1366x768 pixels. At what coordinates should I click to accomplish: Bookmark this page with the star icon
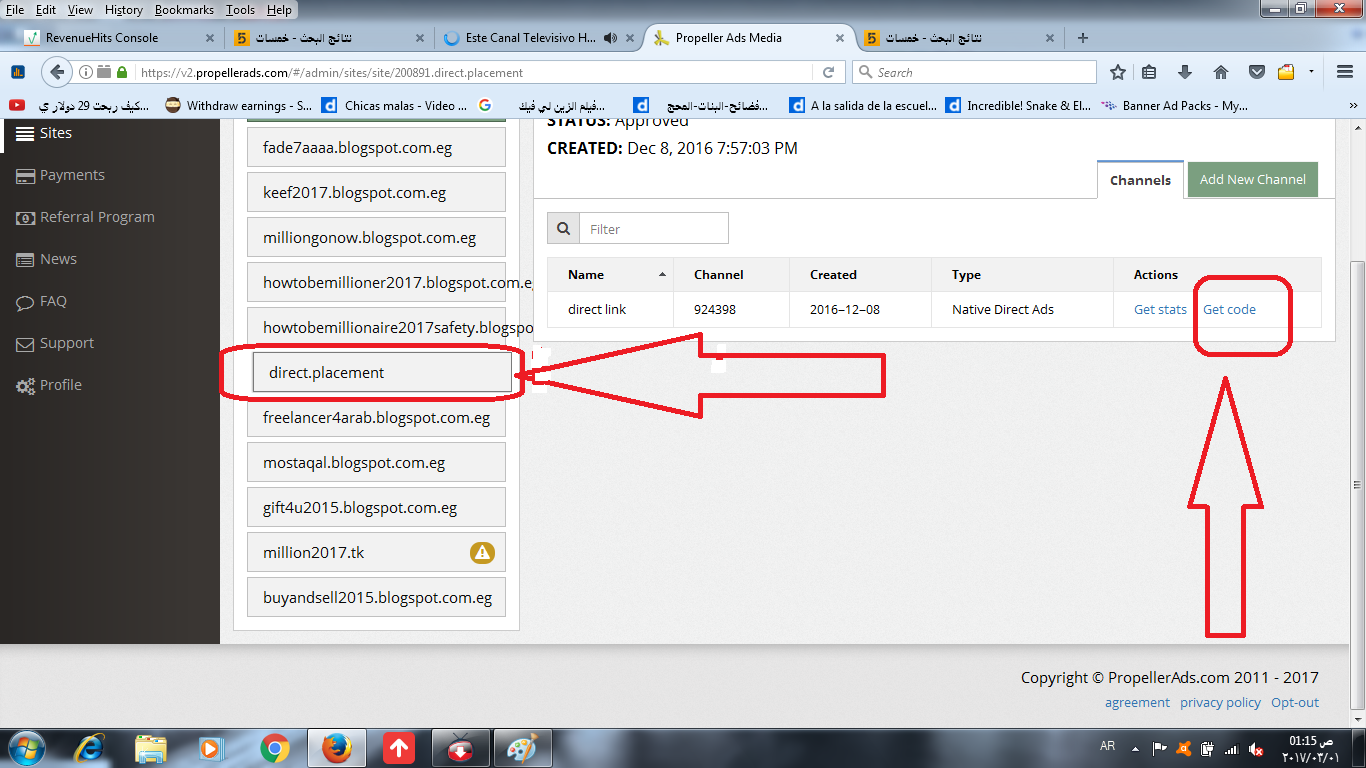pyautogui.click(x=1118, y=72)
